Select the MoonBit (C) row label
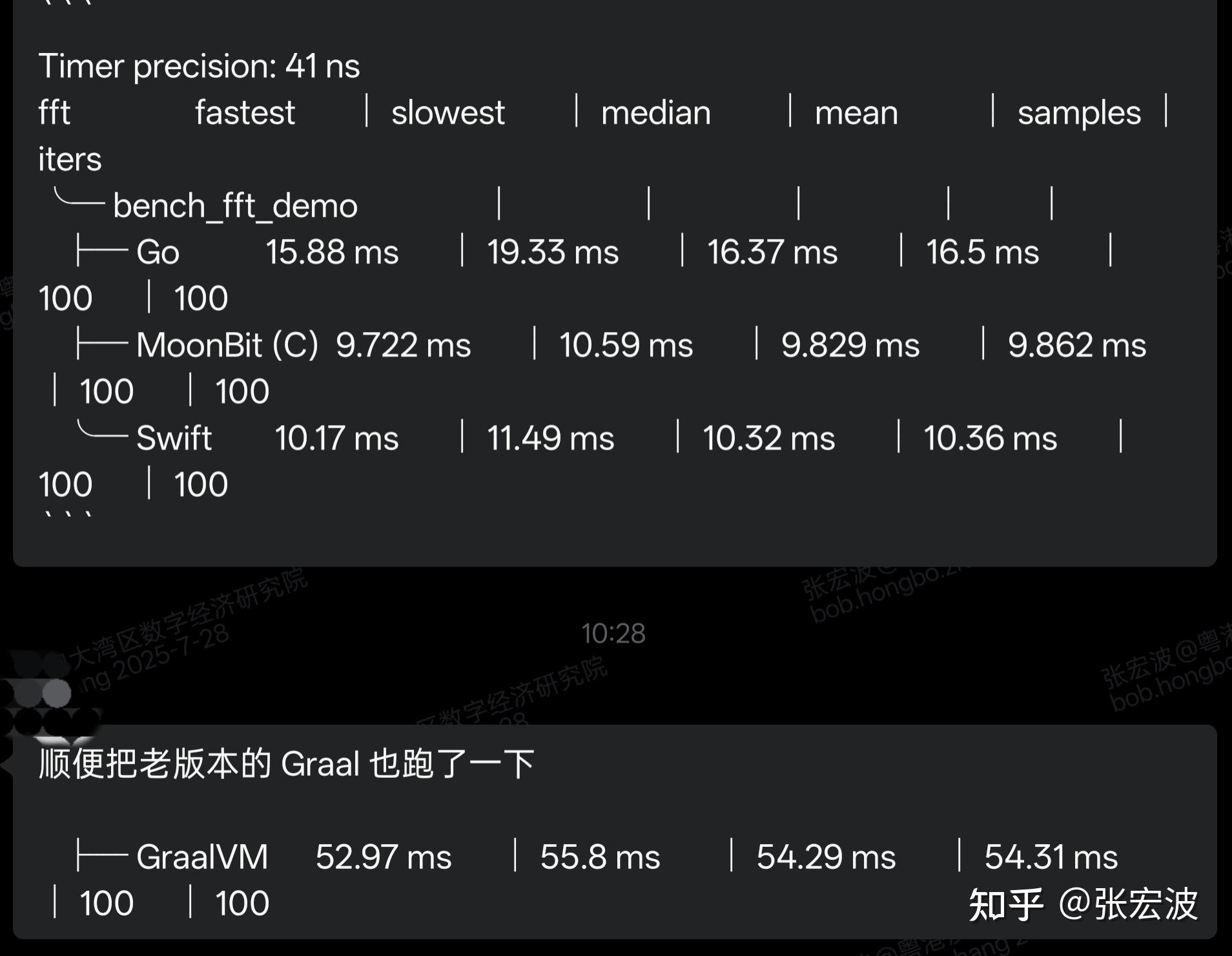 coord(227,345)
